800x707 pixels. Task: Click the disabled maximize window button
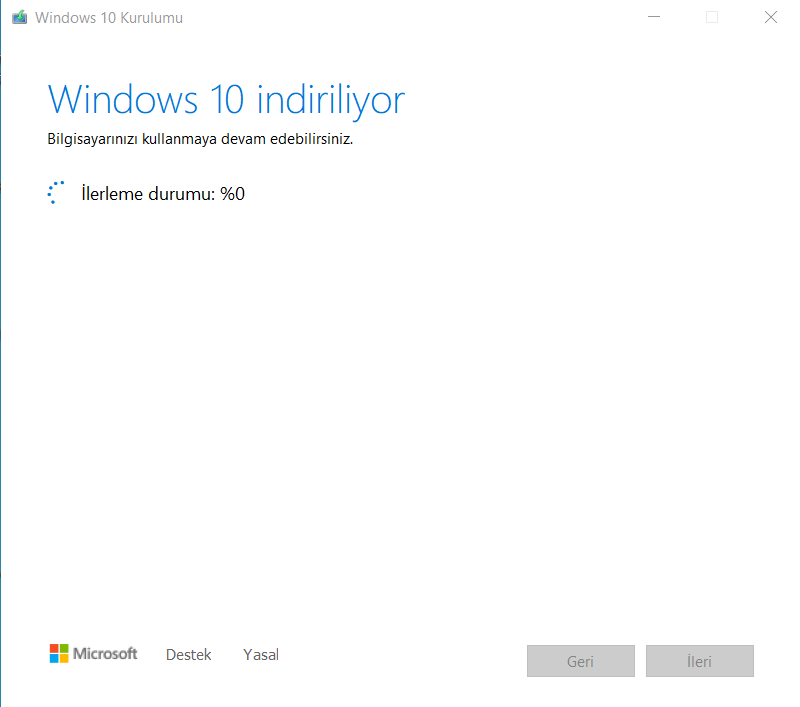click(712, 17)
